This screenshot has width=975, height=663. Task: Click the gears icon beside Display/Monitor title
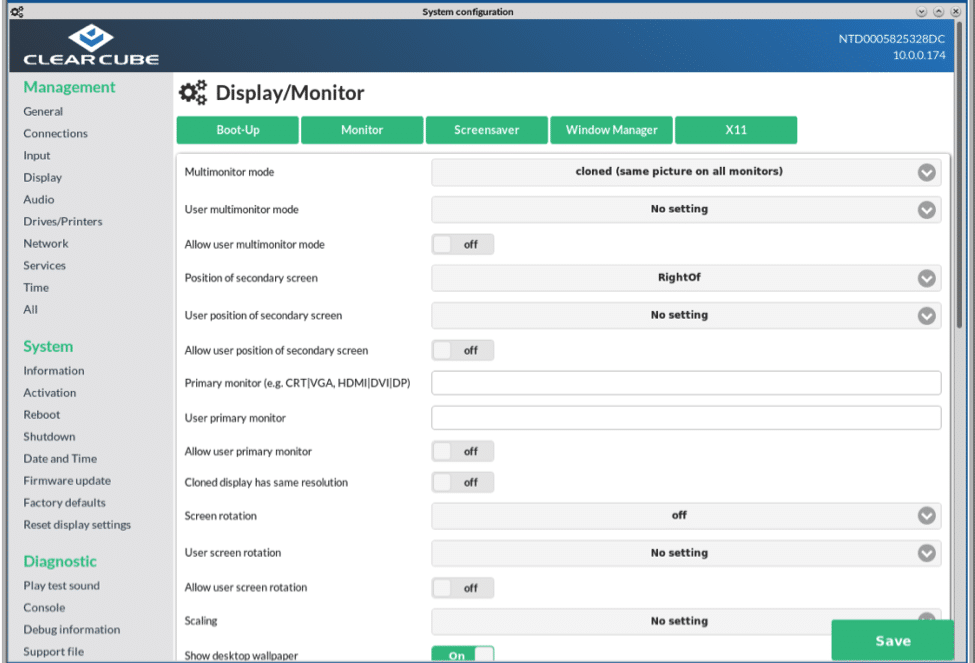pos(193,93)
